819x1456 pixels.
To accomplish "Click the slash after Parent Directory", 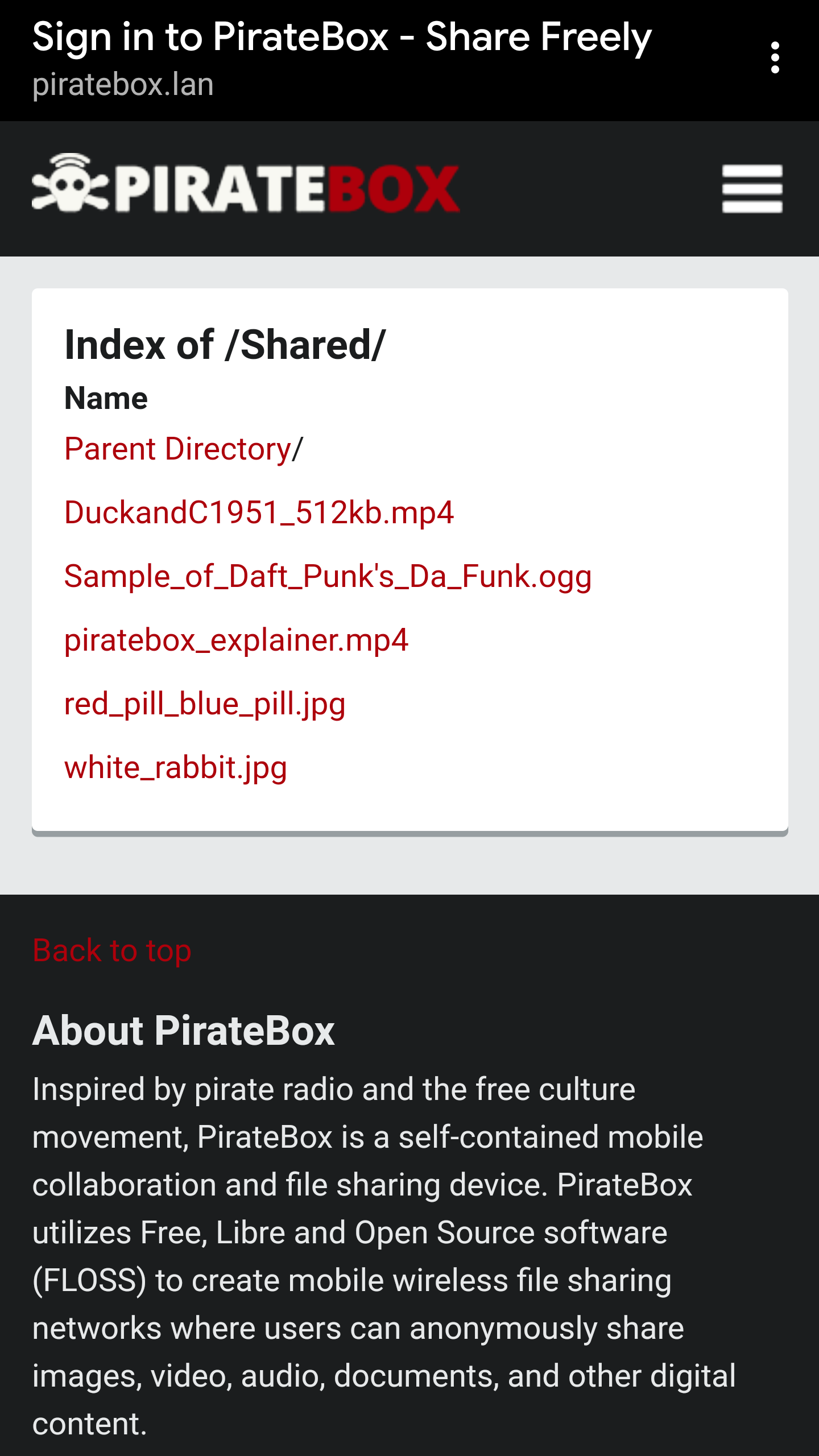I will point(297,449).
